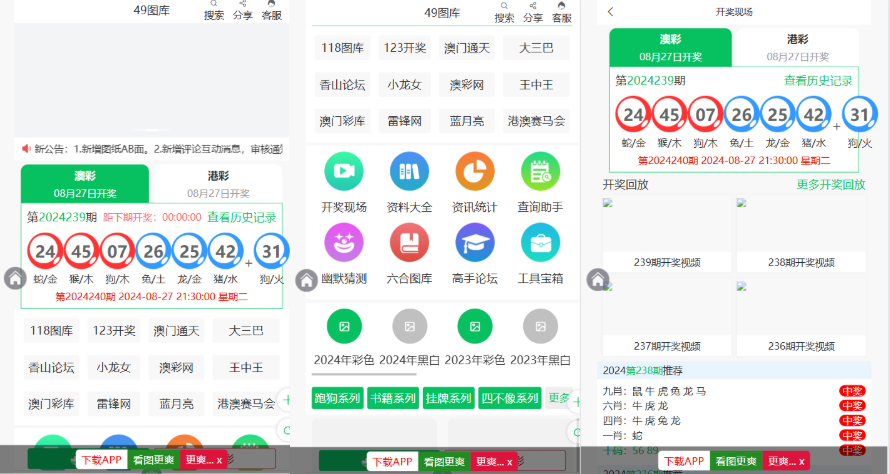
Task: Play the 237期开奖视频 thumbnail
Action: pos(667,317)
